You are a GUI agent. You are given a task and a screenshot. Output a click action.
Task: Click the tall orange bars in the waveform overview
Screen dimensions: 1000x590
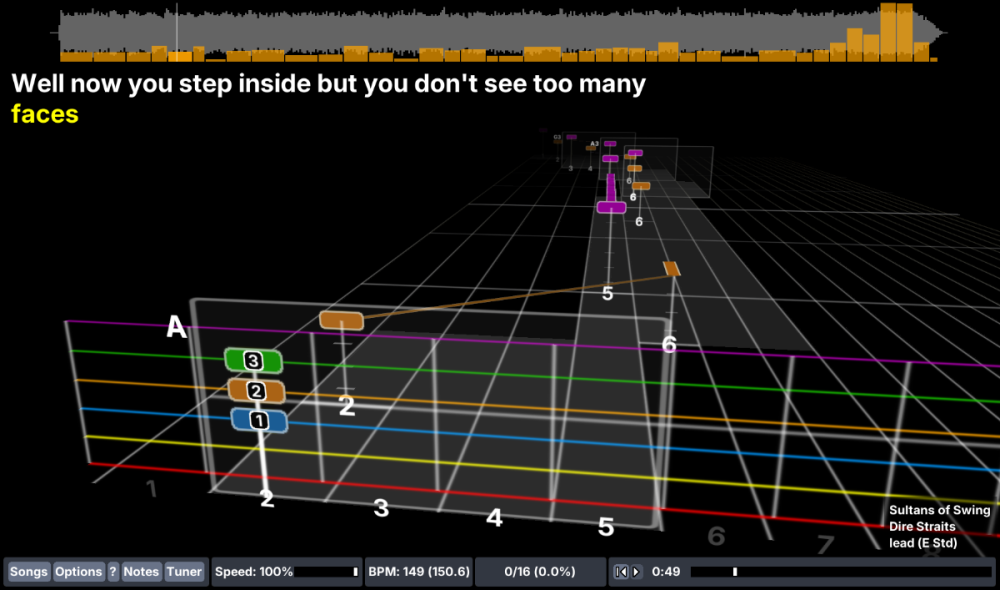(895, 30)
